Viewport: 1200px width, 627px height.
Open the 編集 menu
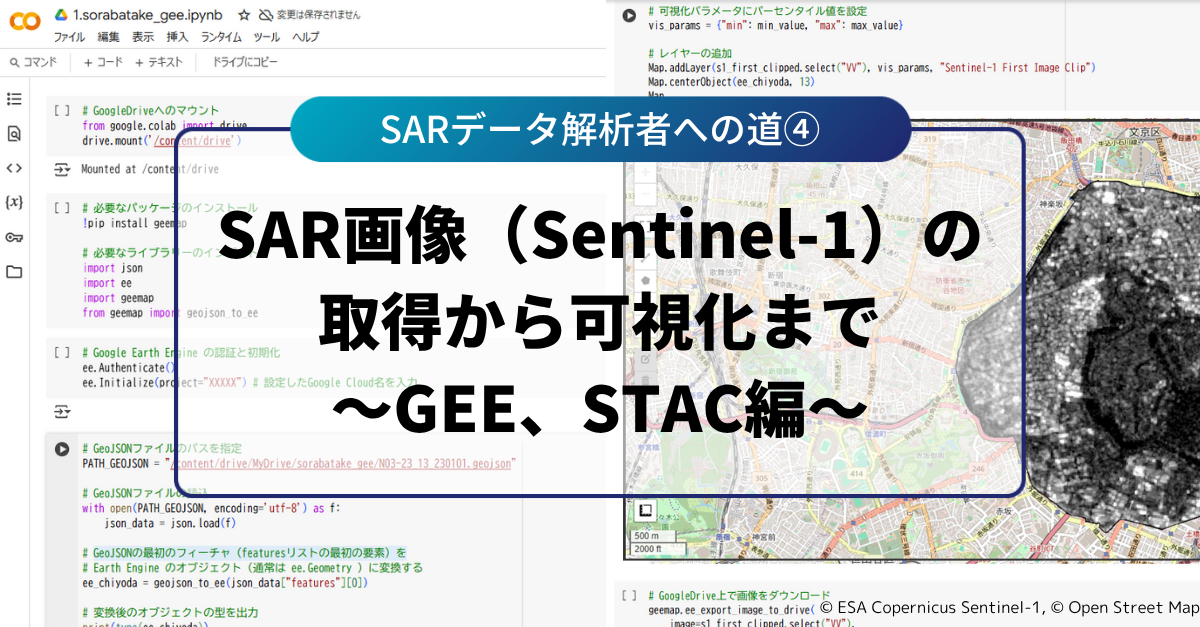click(x=108, y=37)
